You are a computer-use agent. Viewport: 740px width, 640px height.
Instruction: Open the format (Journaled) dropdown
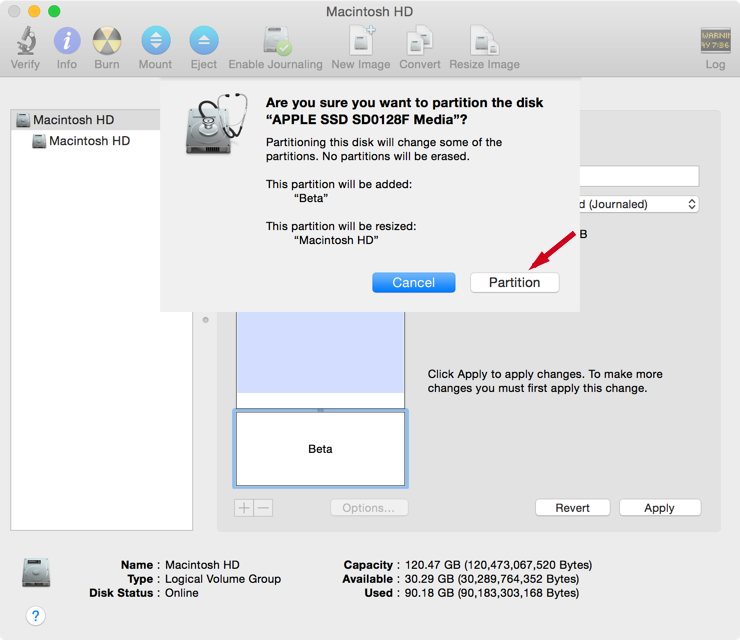[x=639, y=204]
